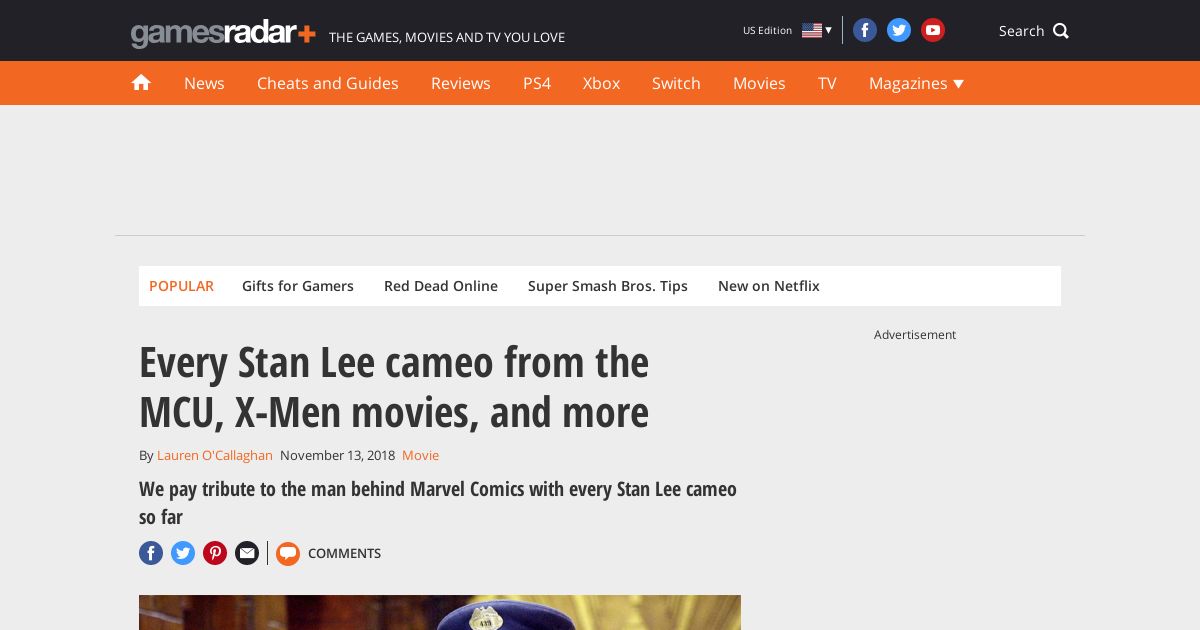Open the header Twitter page icon

(899, 30)
